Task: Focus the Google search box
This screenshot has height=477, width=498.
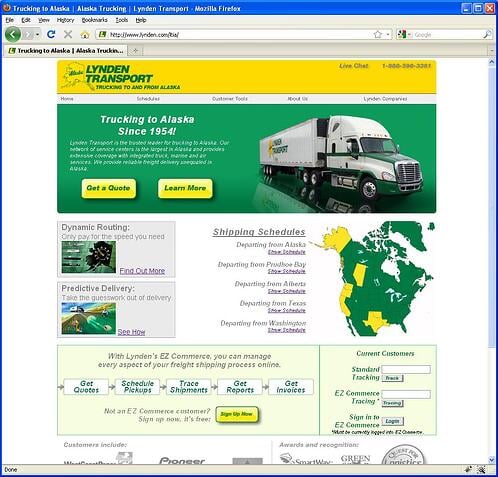Action: [x=447, y=34]
